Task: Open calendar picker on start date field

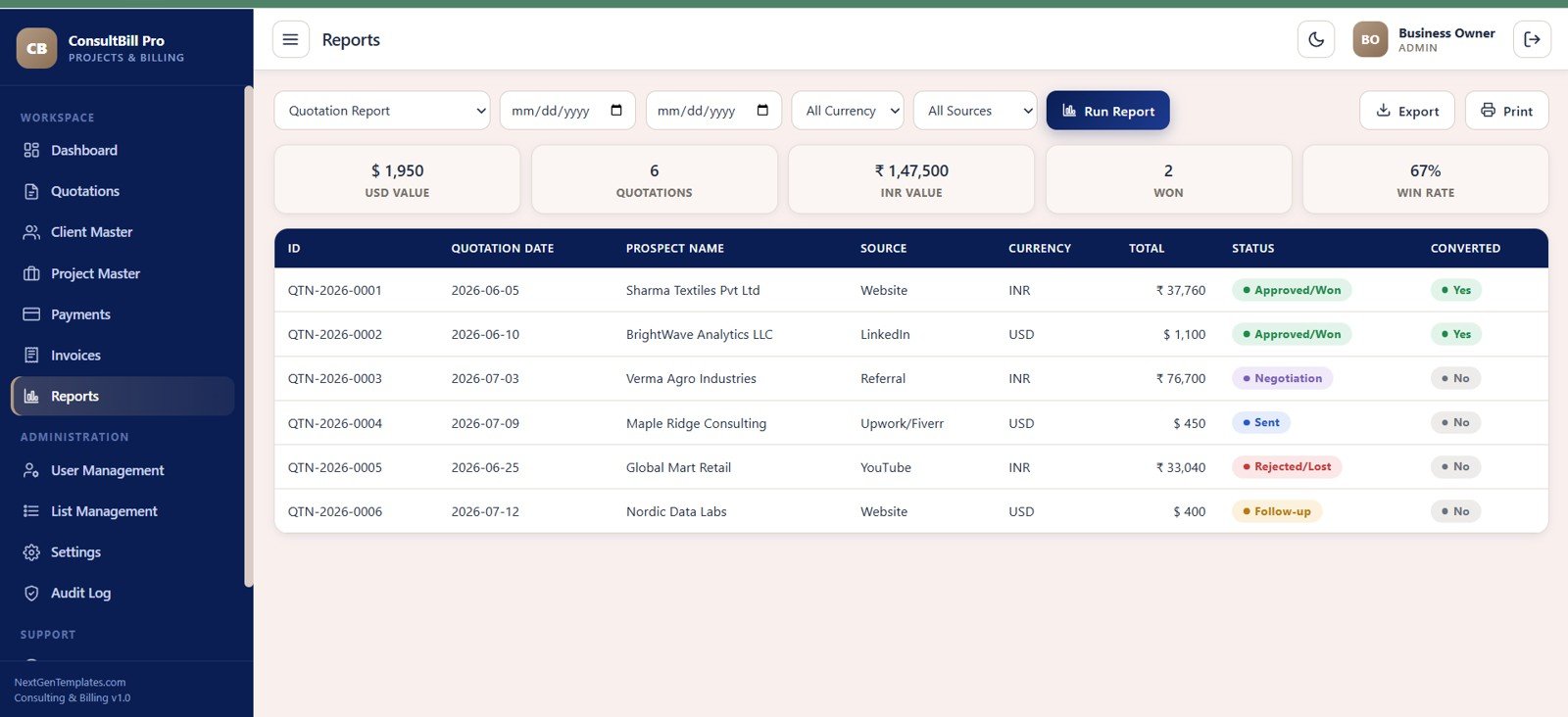Action: click(616, 111)
